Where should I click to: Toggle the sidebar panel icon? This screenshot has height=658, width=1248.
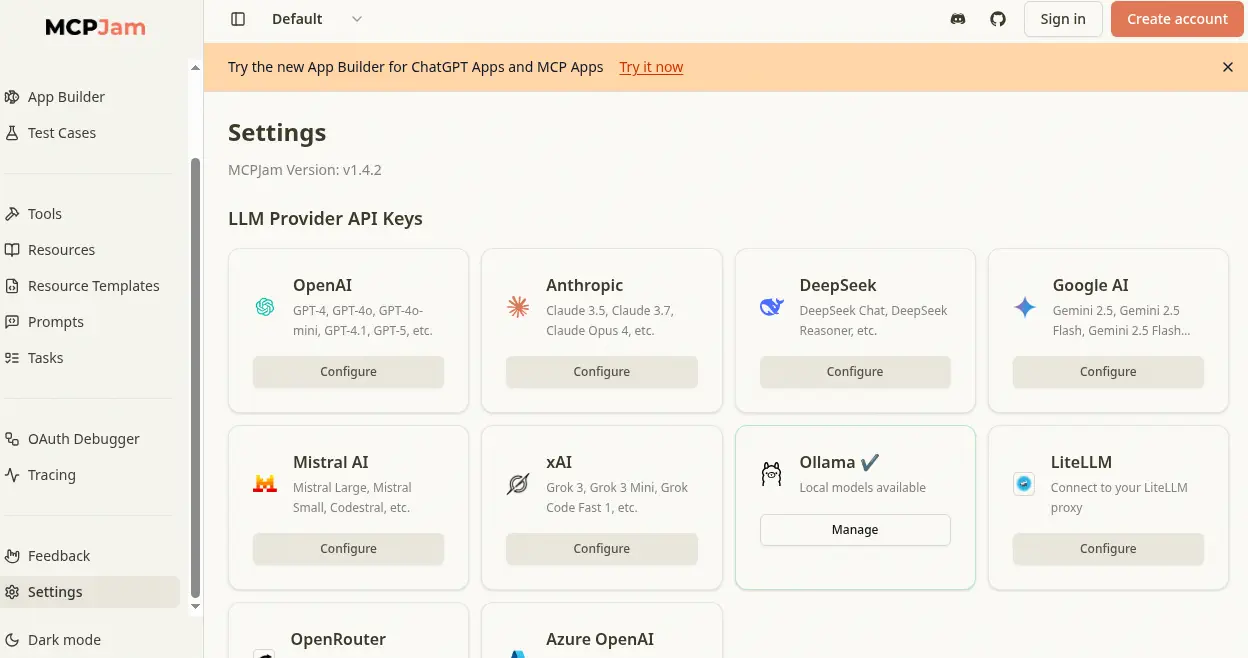coord(238,19)
